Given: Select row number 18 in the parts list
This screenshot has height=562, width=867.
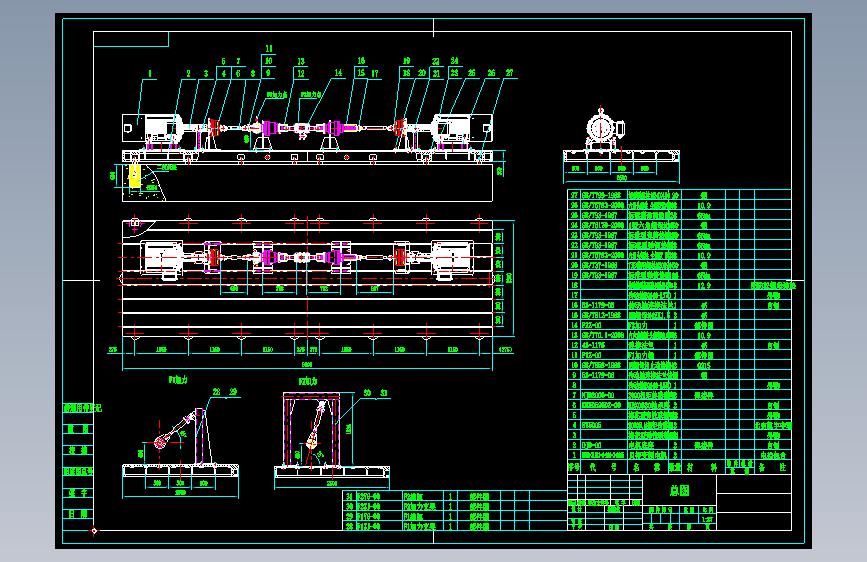Looking at the screenshot, I should (574, 285).
